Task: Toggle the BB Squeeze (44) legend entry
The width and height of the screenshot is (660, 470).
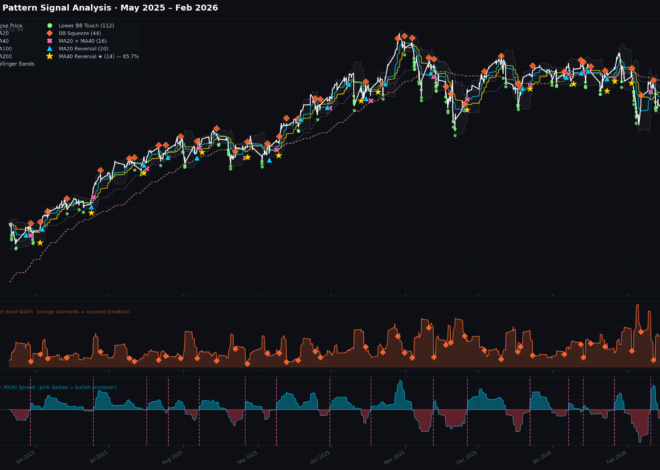Action: [x=80, y=33]
